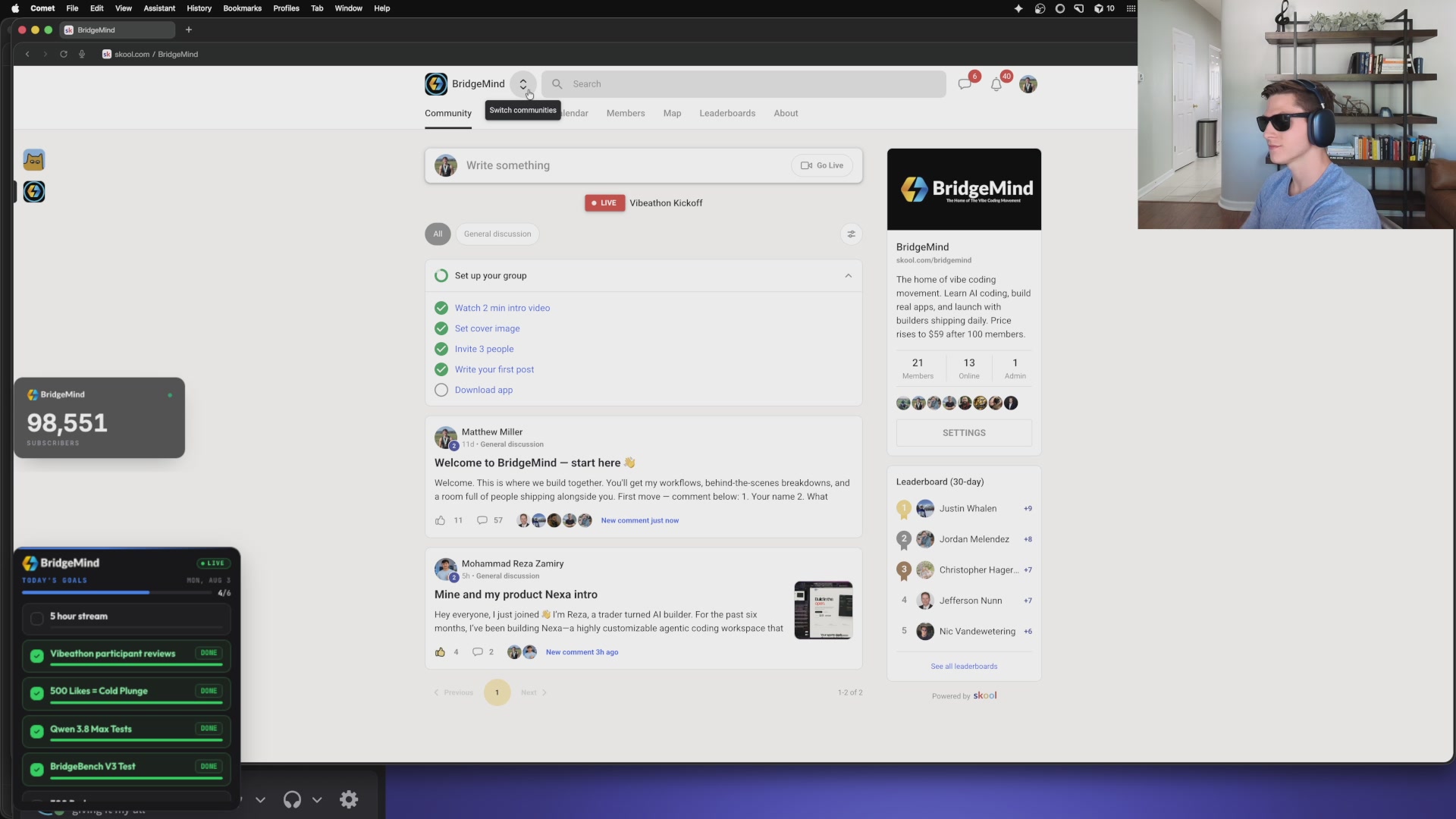Viewport: 1456px width, 819px height.
Task: Click the settings gear at bottom bar
Action: [x=349, y=799]
